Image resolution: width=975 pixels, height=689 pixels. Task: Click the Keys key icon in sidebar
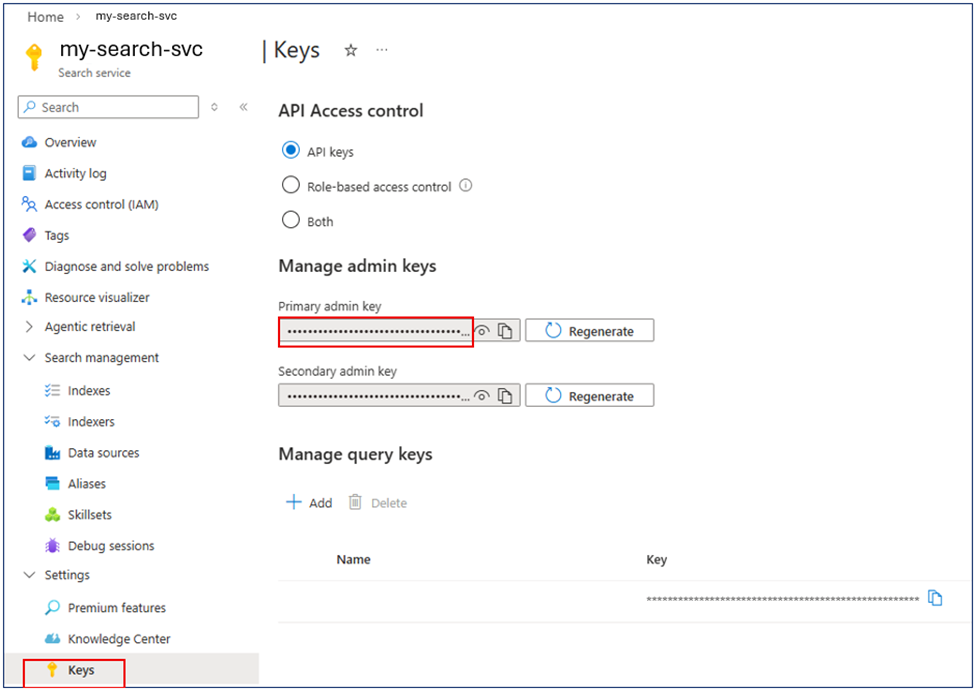click(52, 670)
